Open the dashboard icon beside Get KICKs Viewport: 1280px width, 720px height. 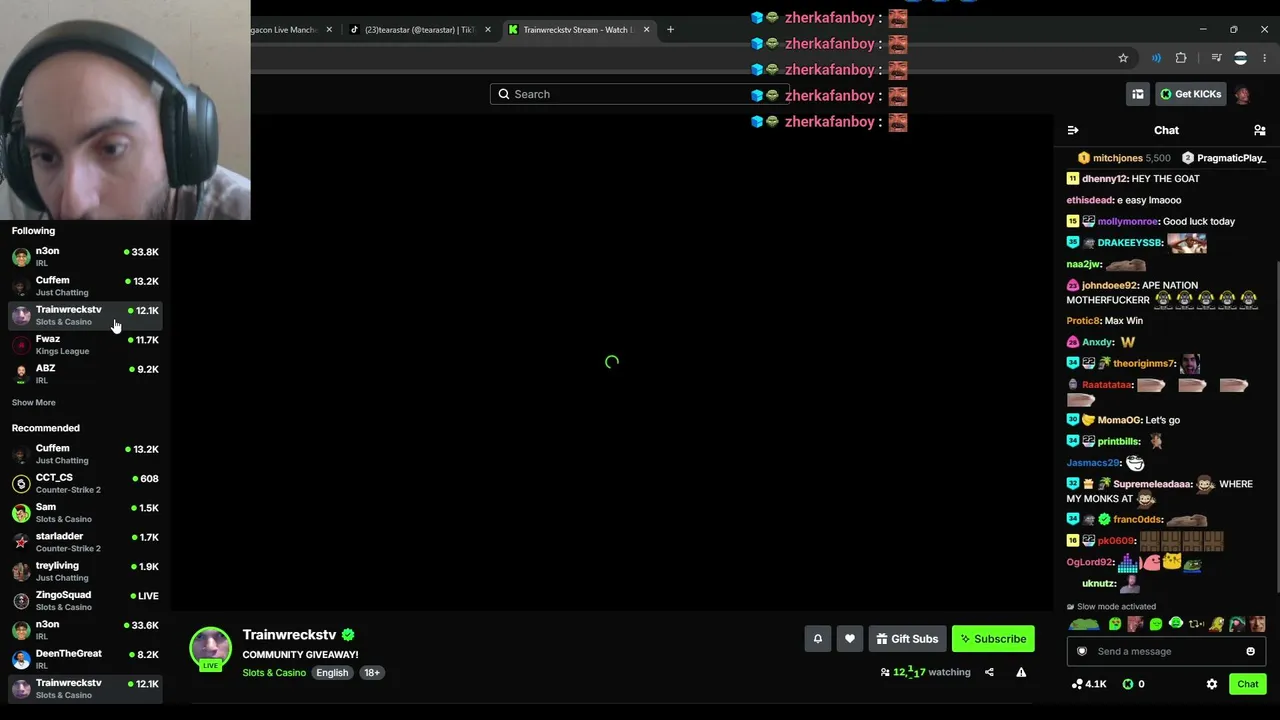[1138, 94]
